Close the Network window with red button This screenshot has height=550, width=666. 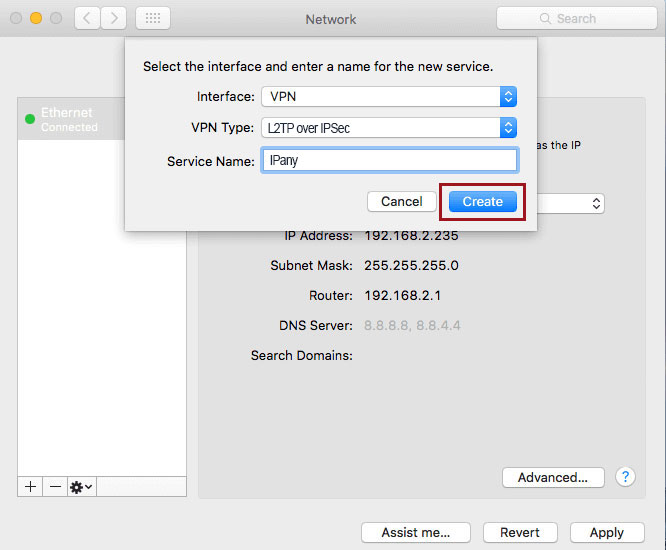[15, 18]
